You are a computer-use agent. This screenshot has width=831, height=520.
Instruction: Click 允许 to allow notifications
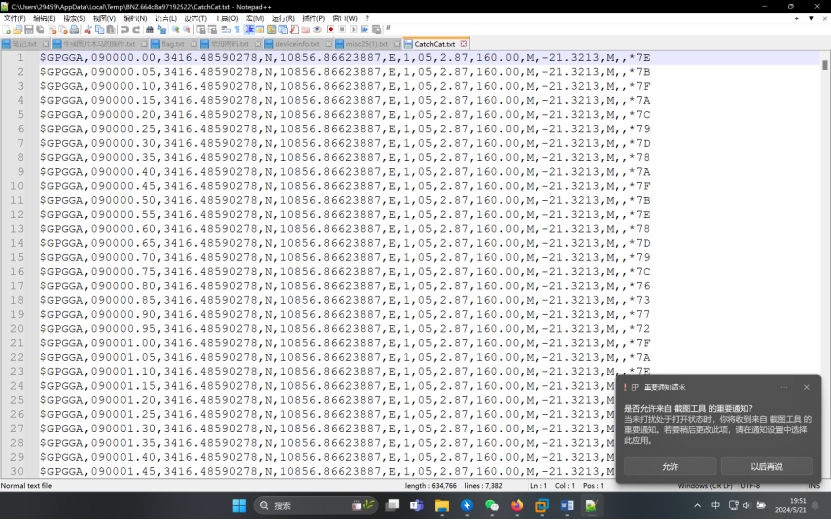(x=670, y=467)
